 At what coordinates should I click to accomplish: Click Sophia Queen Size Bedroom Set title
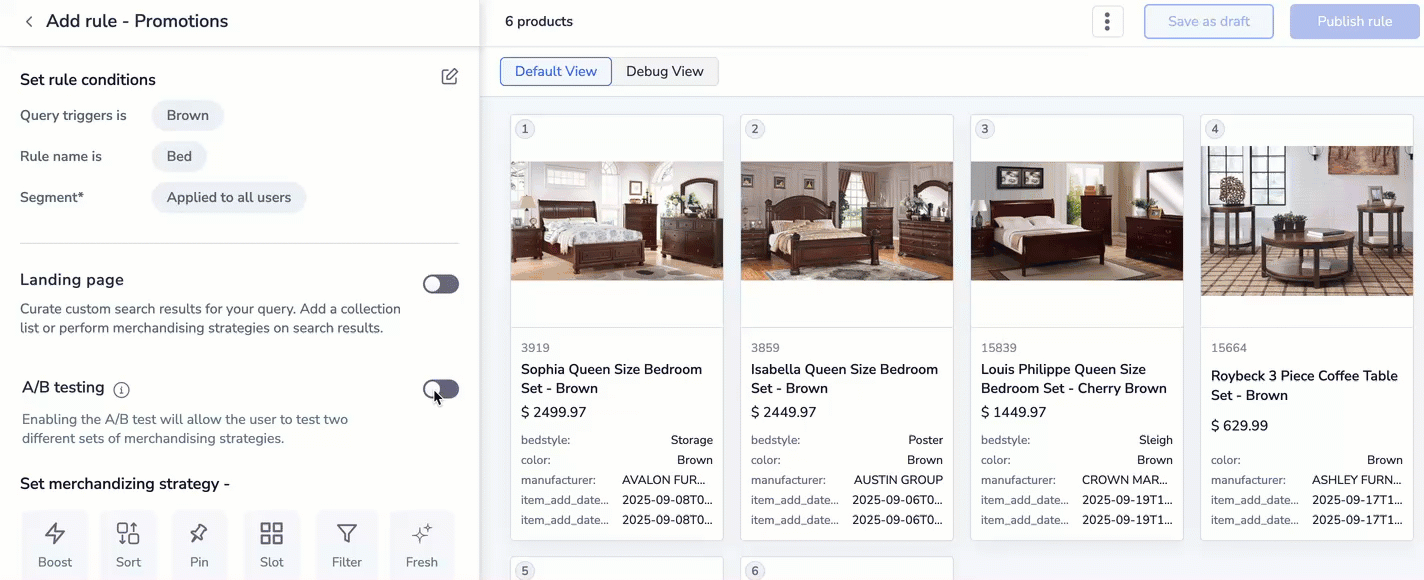pyautogui.click(x=611, y=379)
